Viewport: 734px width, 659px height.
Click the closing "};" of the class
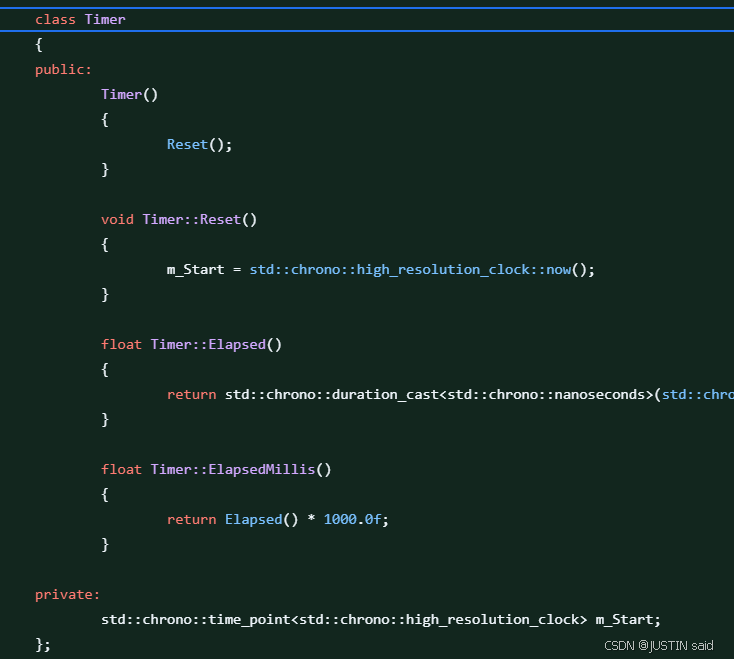tap(43, 644)
